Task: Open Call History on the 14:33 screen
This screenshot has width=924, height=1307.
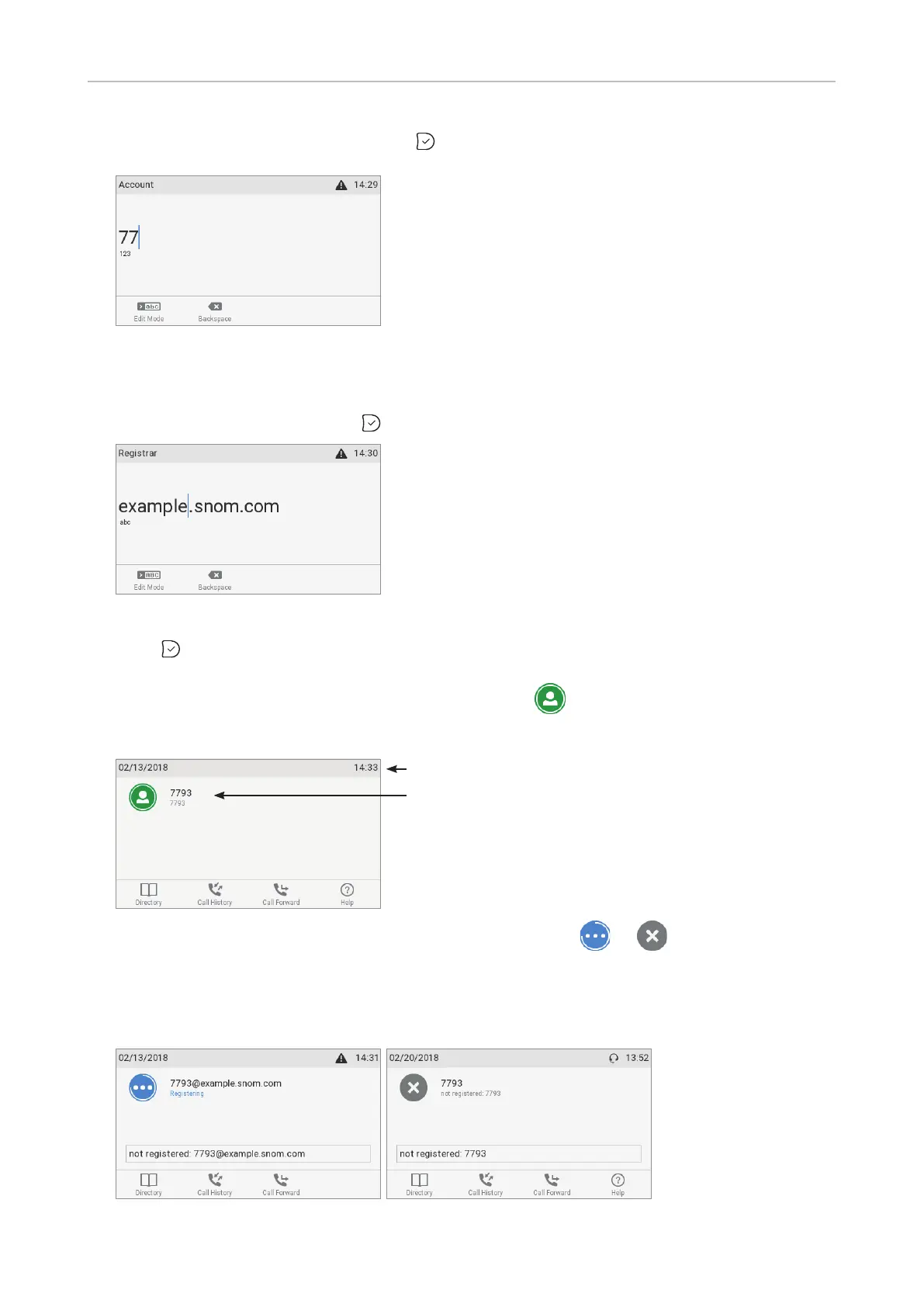Action: coord(215,893)
